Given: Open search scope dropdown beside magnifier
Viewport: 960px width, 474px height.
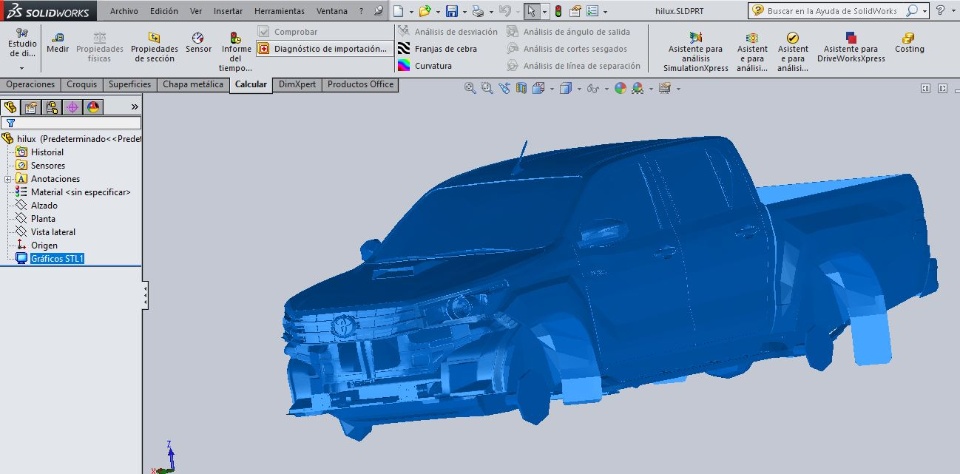Looking at the screenshot, I should point(924,11).
